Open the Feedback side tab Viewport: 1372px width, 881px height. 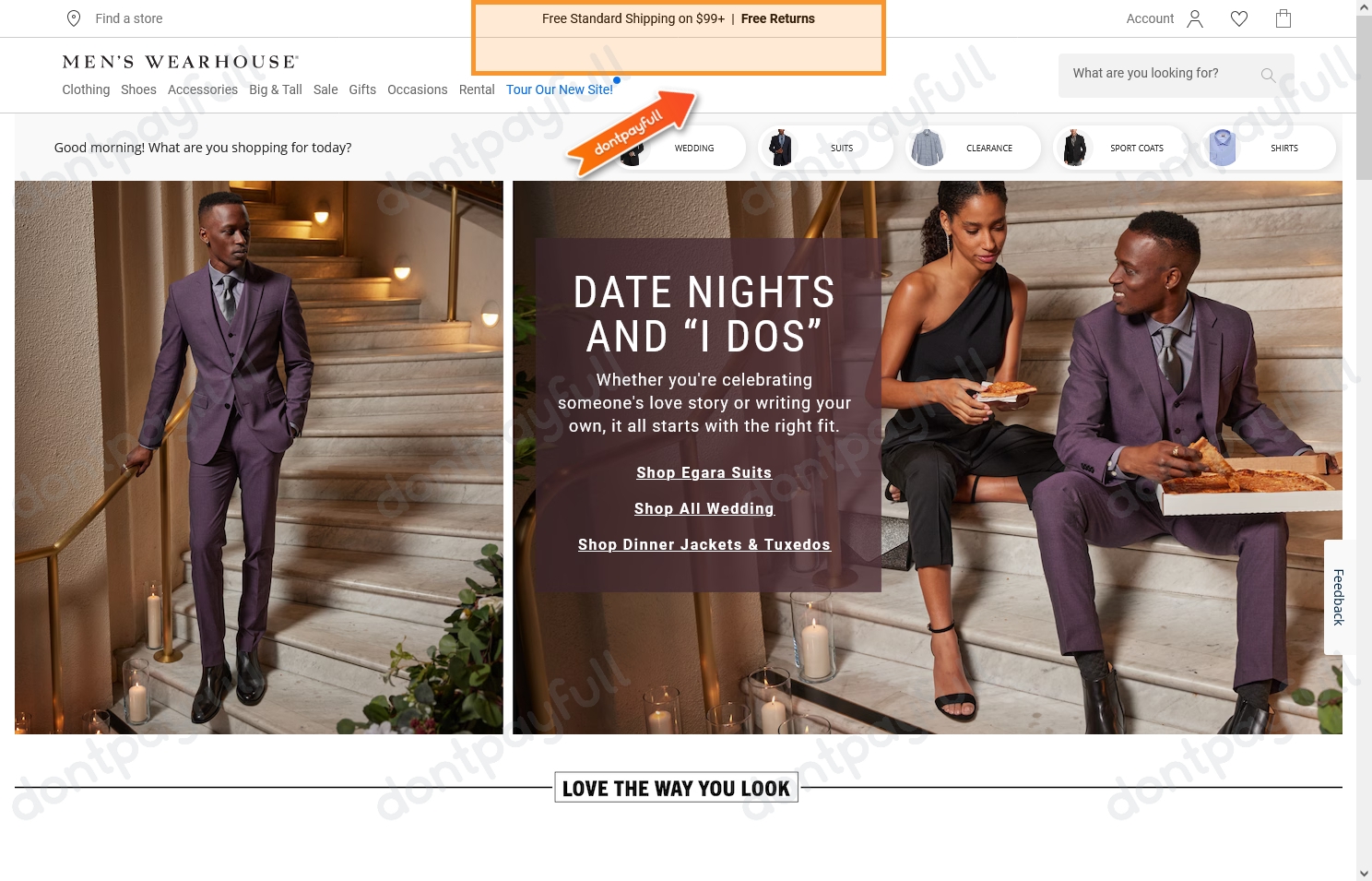(x=1339, y=597)
